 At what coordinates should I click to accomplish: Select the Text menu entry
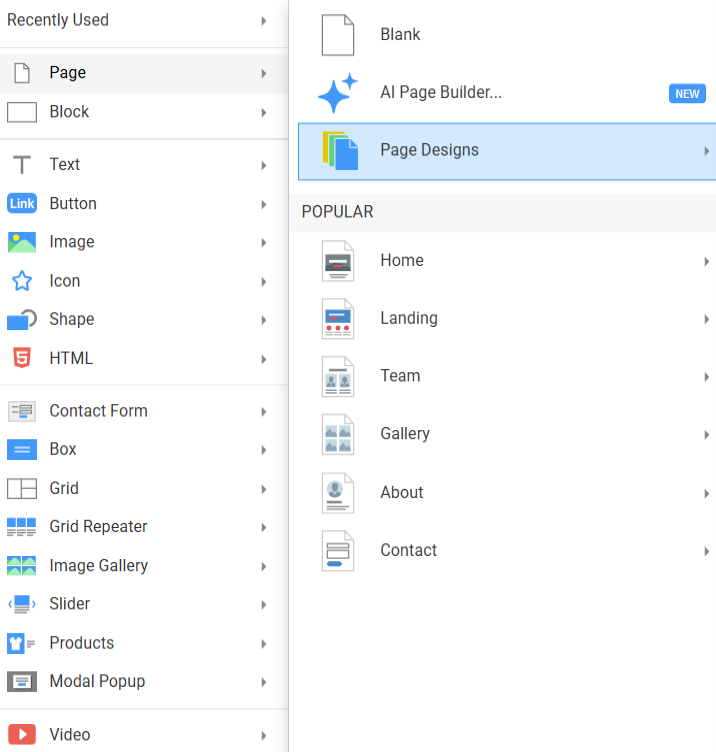[64, 164]
